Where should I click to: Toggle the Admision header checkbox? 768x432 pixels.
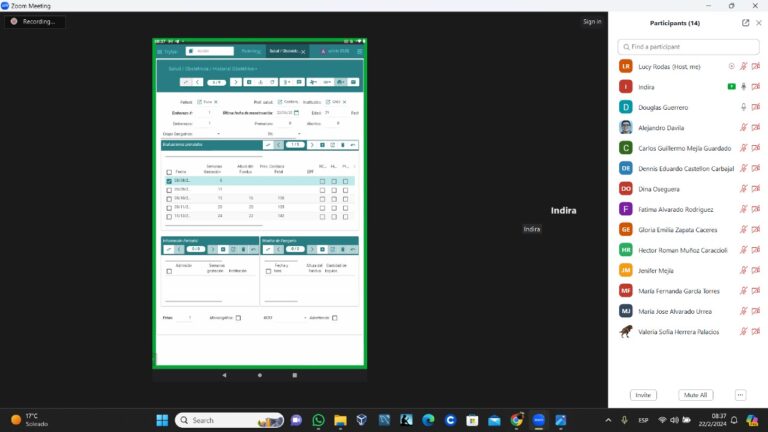[x=169, y=271]
